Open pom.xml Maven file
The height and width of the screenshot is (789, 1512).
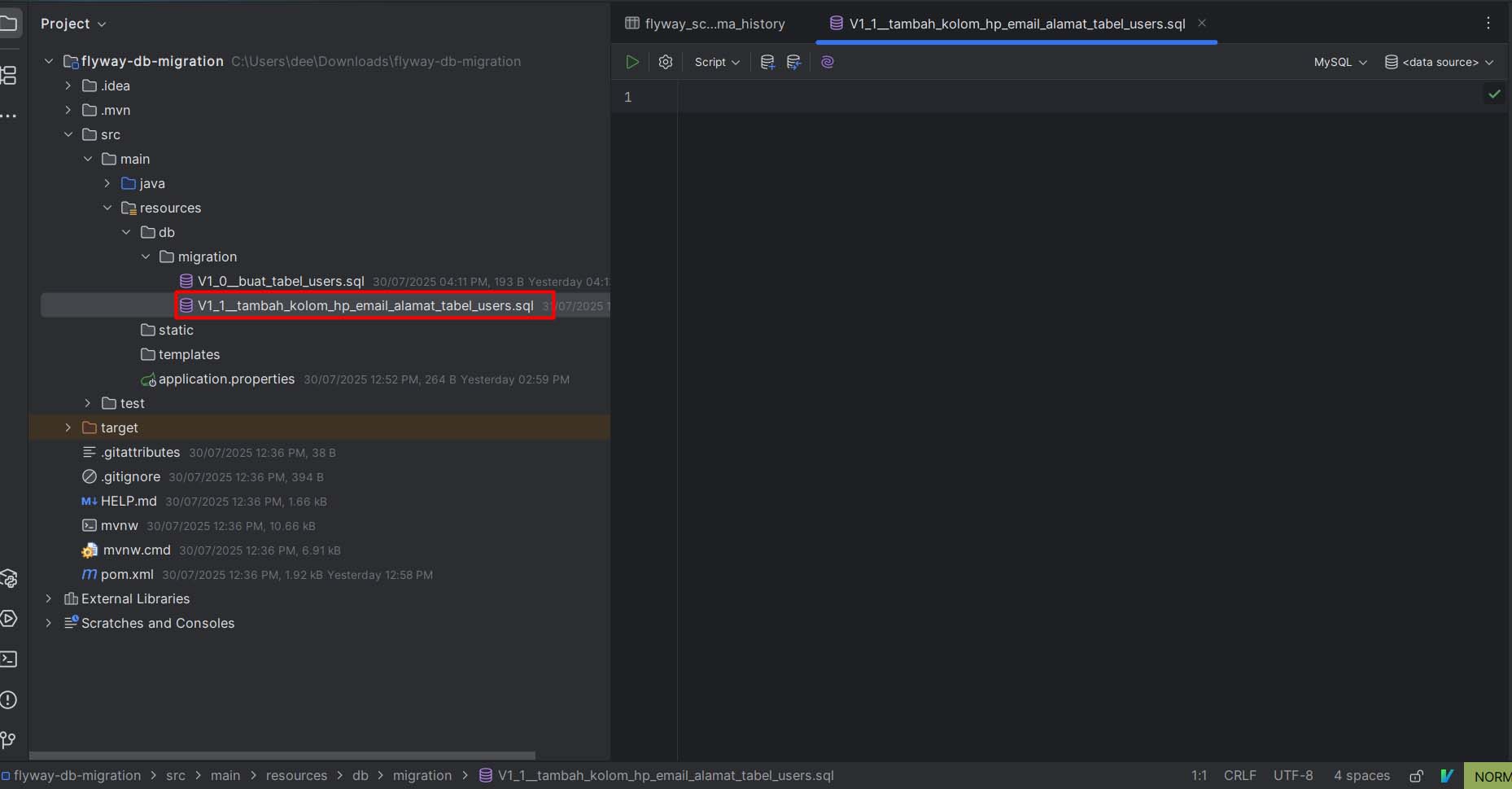[x=127, y=574]
